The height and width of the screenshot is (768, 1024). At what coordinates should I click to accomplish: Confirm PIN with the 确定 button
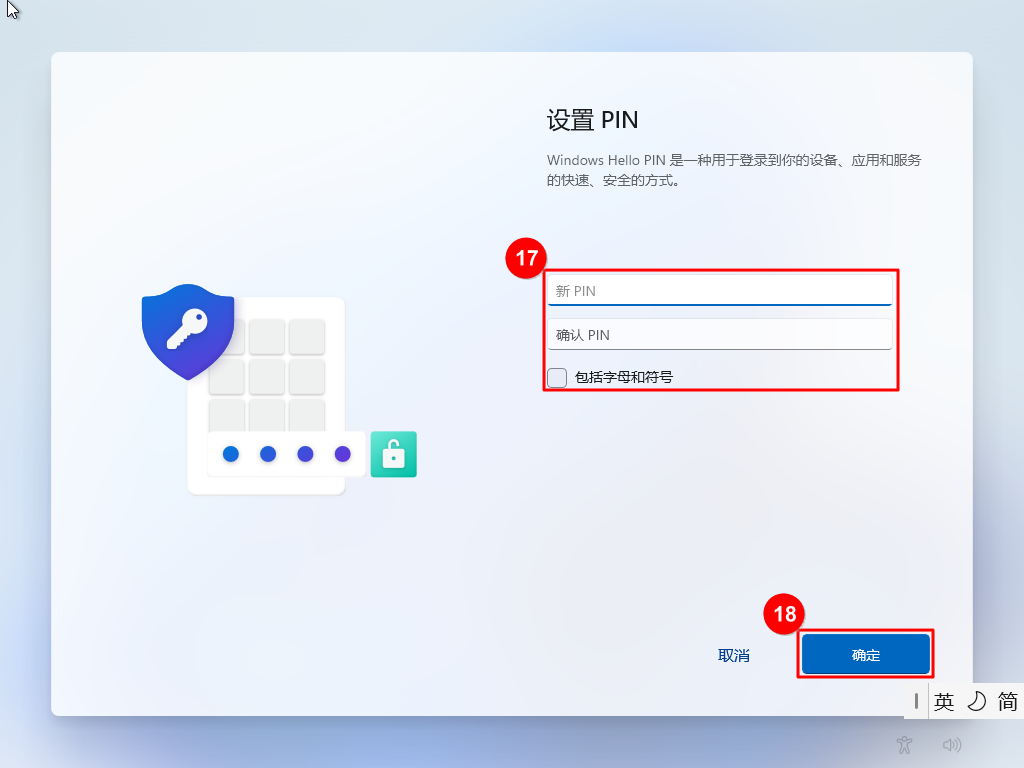click(x=866, y=654)
